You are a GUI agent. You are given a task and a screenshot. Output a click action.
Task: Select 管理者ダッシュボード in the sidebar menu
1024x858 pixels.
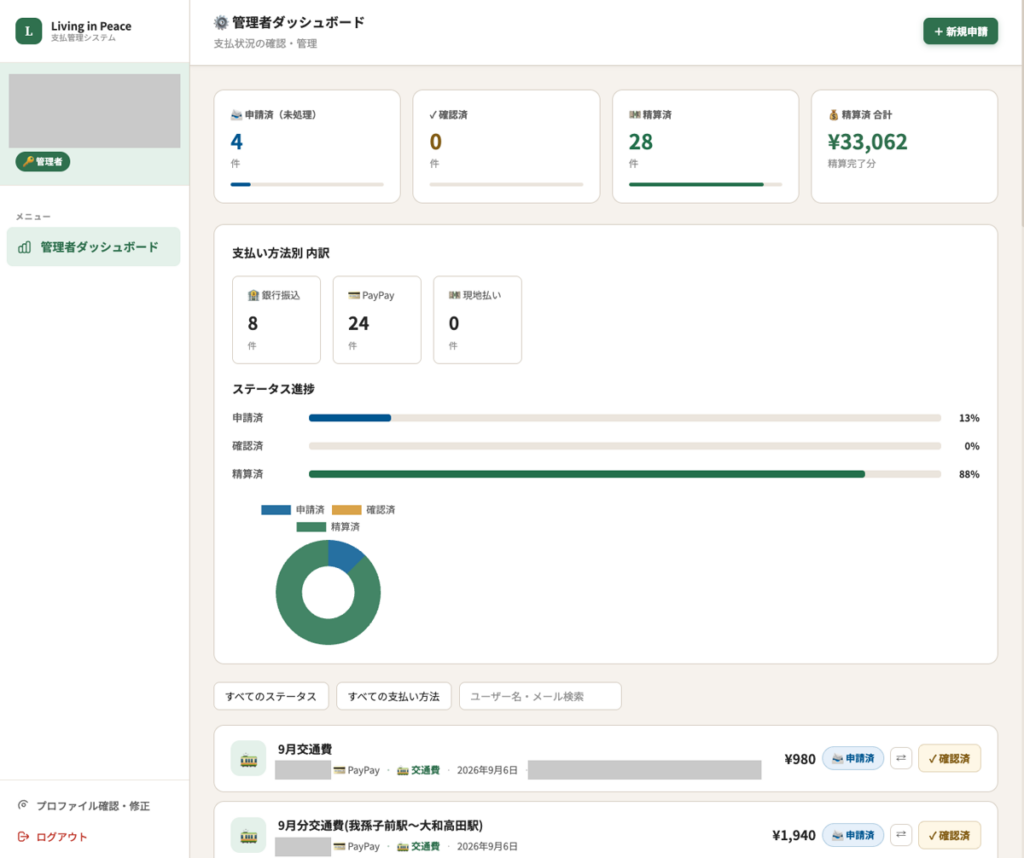93,247
